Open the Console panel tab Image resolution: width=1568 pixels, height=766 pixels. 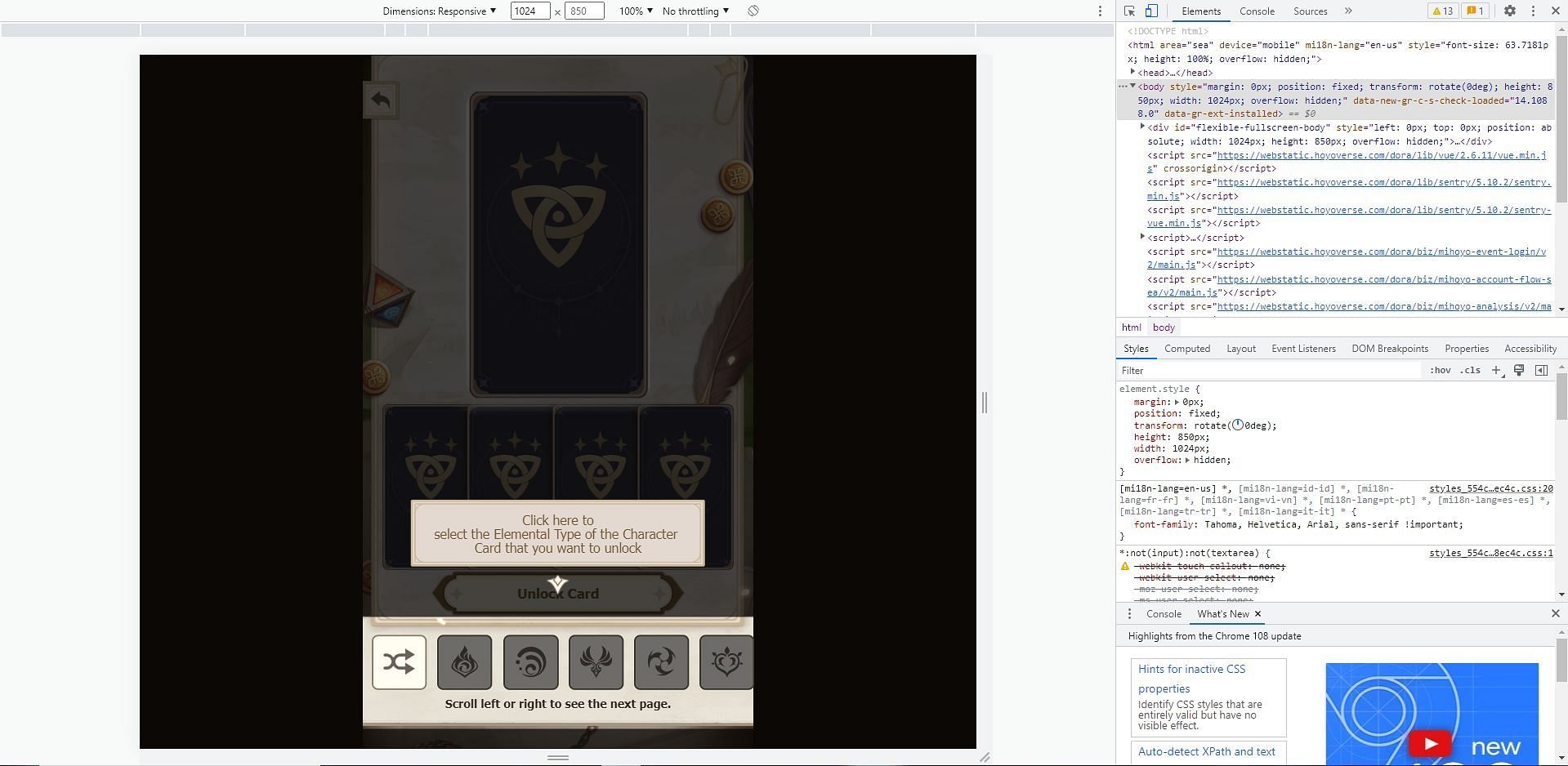1257,11
